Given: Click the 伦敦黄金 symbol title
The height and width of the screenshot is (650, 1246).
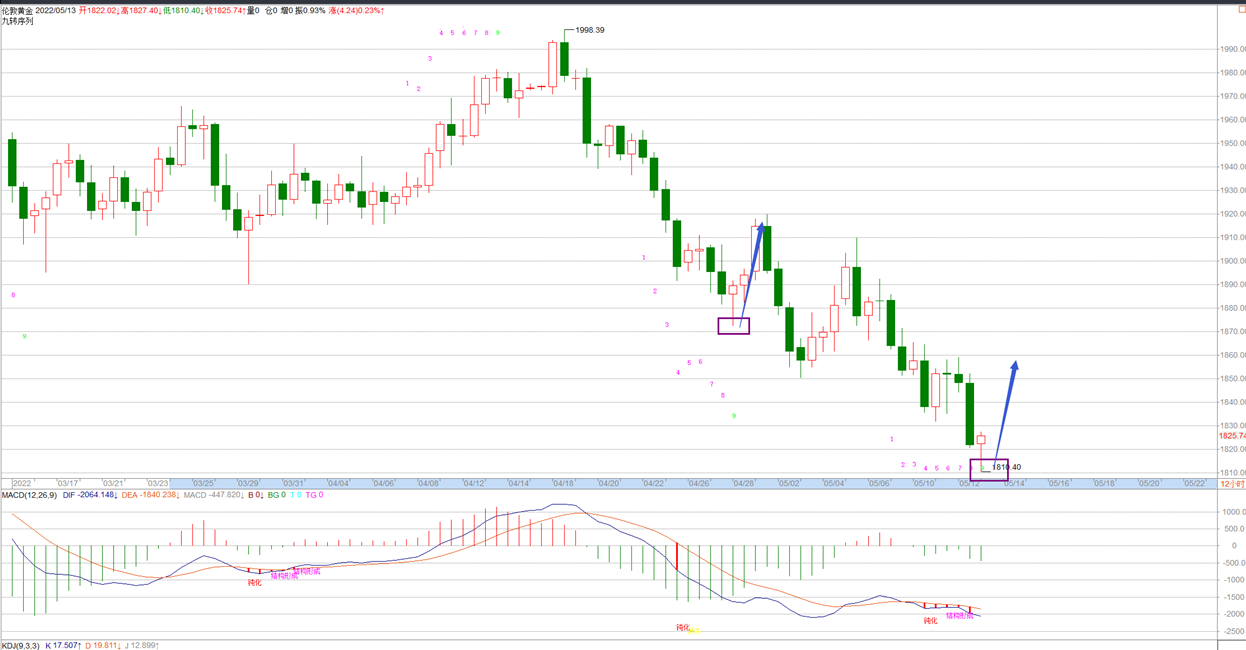Looking at the screenshot, I should [x=17, y=10].
